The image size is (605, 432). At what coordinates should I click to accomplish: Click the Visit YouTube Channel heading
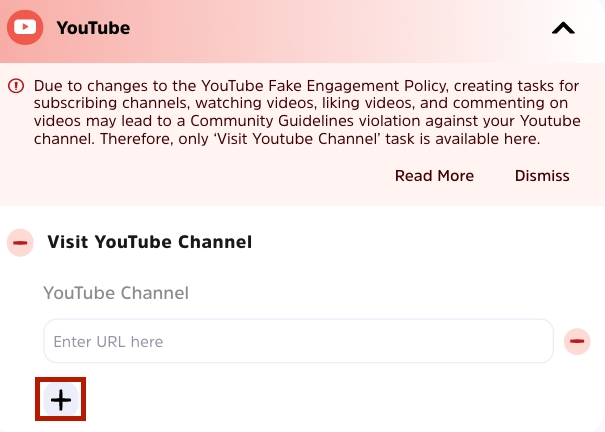pos(150,242)
